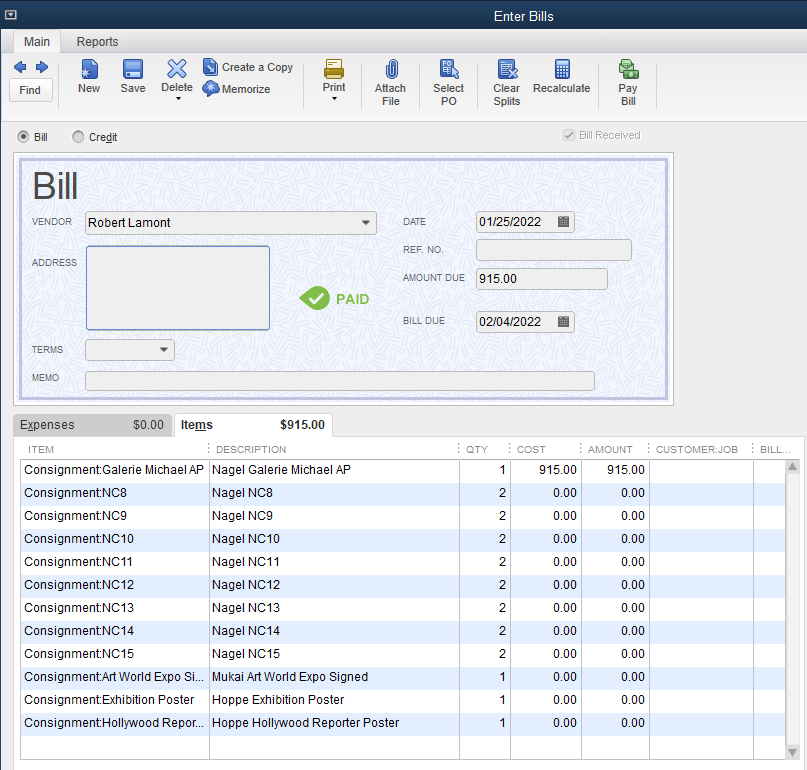Go to previous bill with left arrow
Screen dimensions: 807x770
pyautogui.click(x=19, y=67)
